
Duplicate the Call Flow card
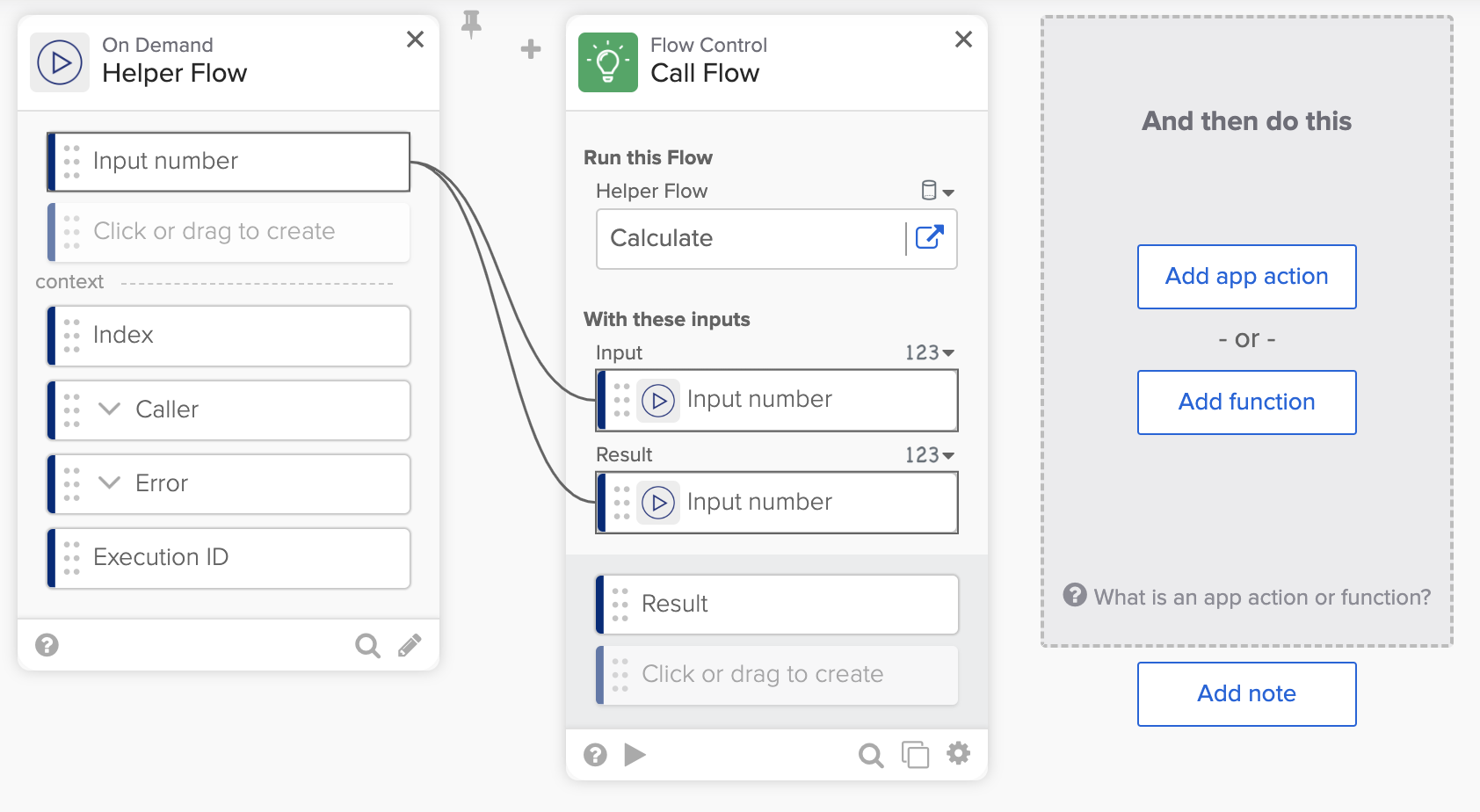(x=915, y=754)
